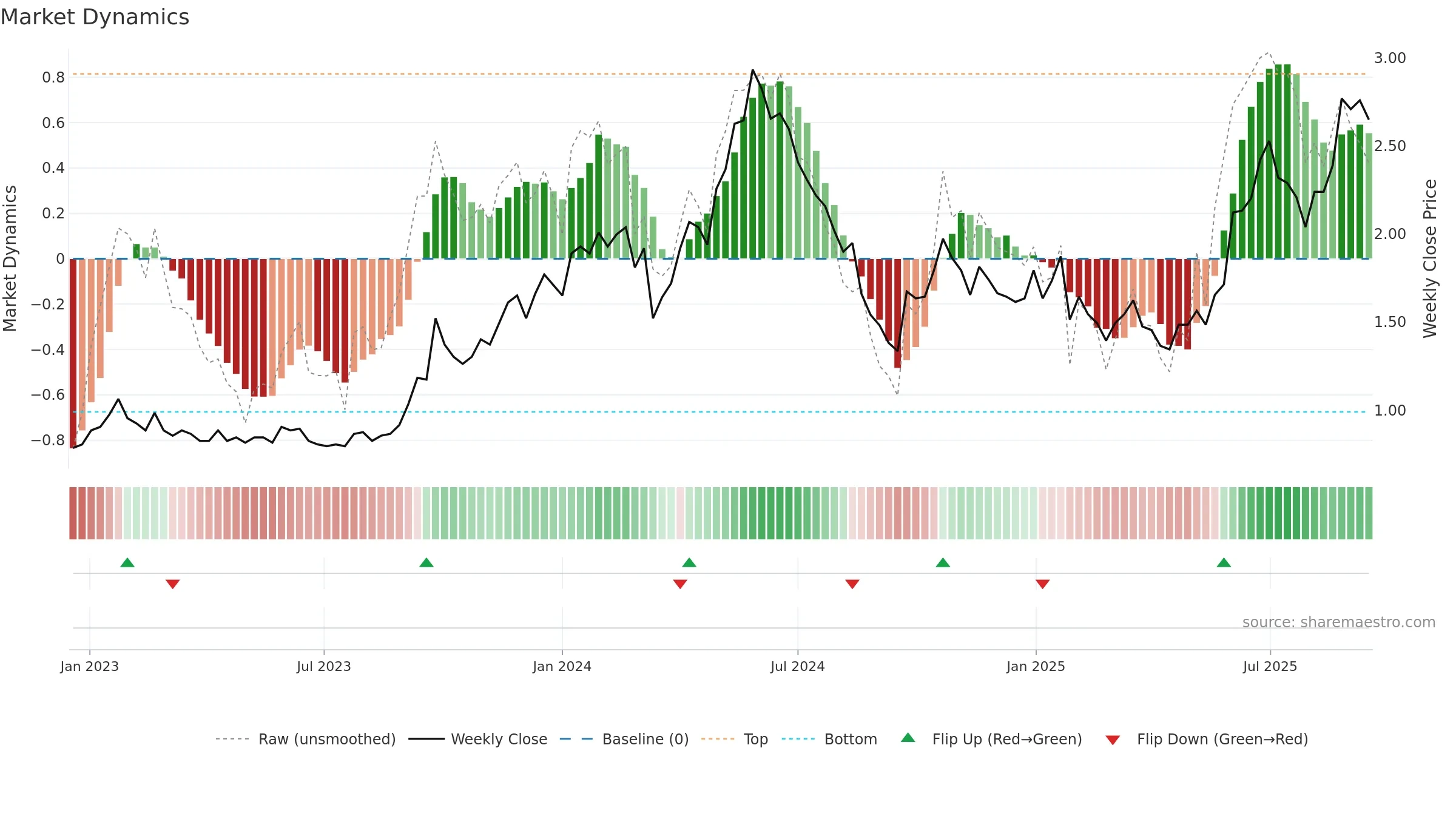This screenshot has height=819, width=1456.
Task: Click the −0.8 tick on left axis
Action: coord(48,440)
